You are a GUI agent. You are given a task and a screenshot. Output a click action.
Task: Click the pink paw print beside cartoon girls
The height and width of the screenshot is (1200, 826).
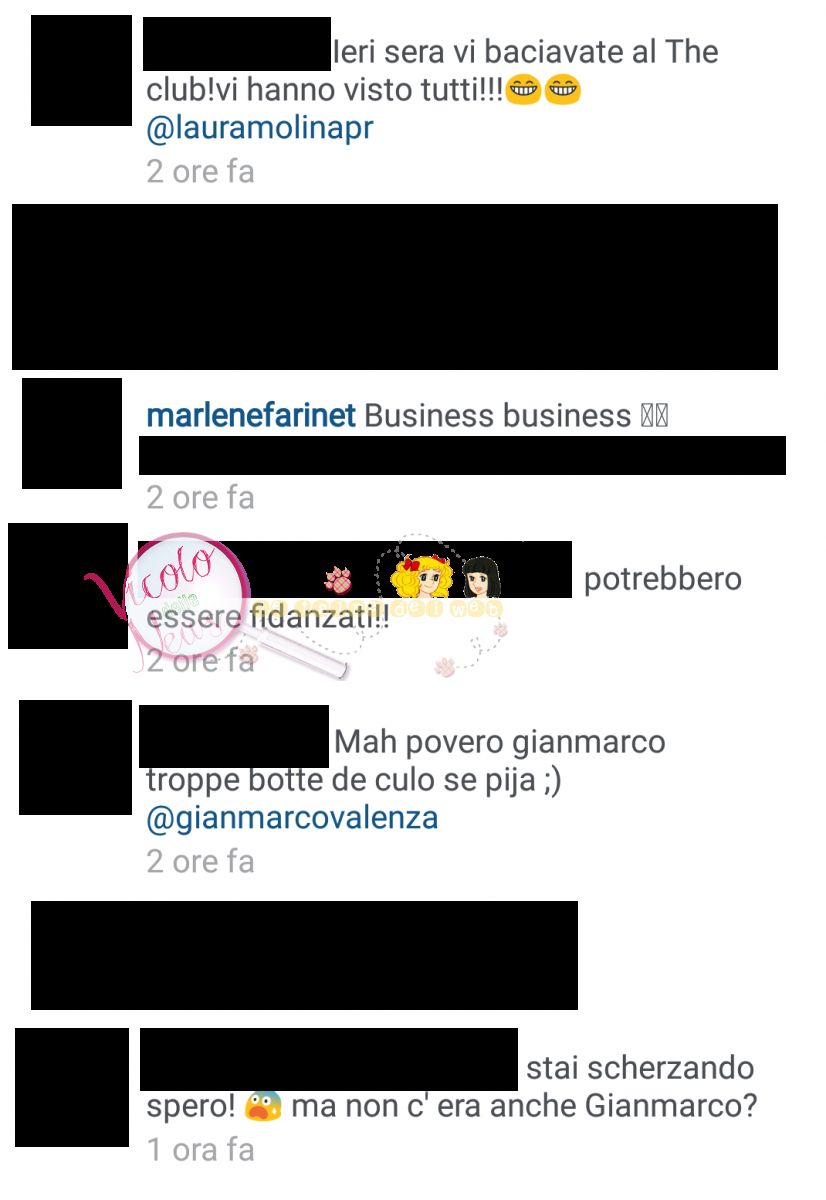[x=339, y=580]
